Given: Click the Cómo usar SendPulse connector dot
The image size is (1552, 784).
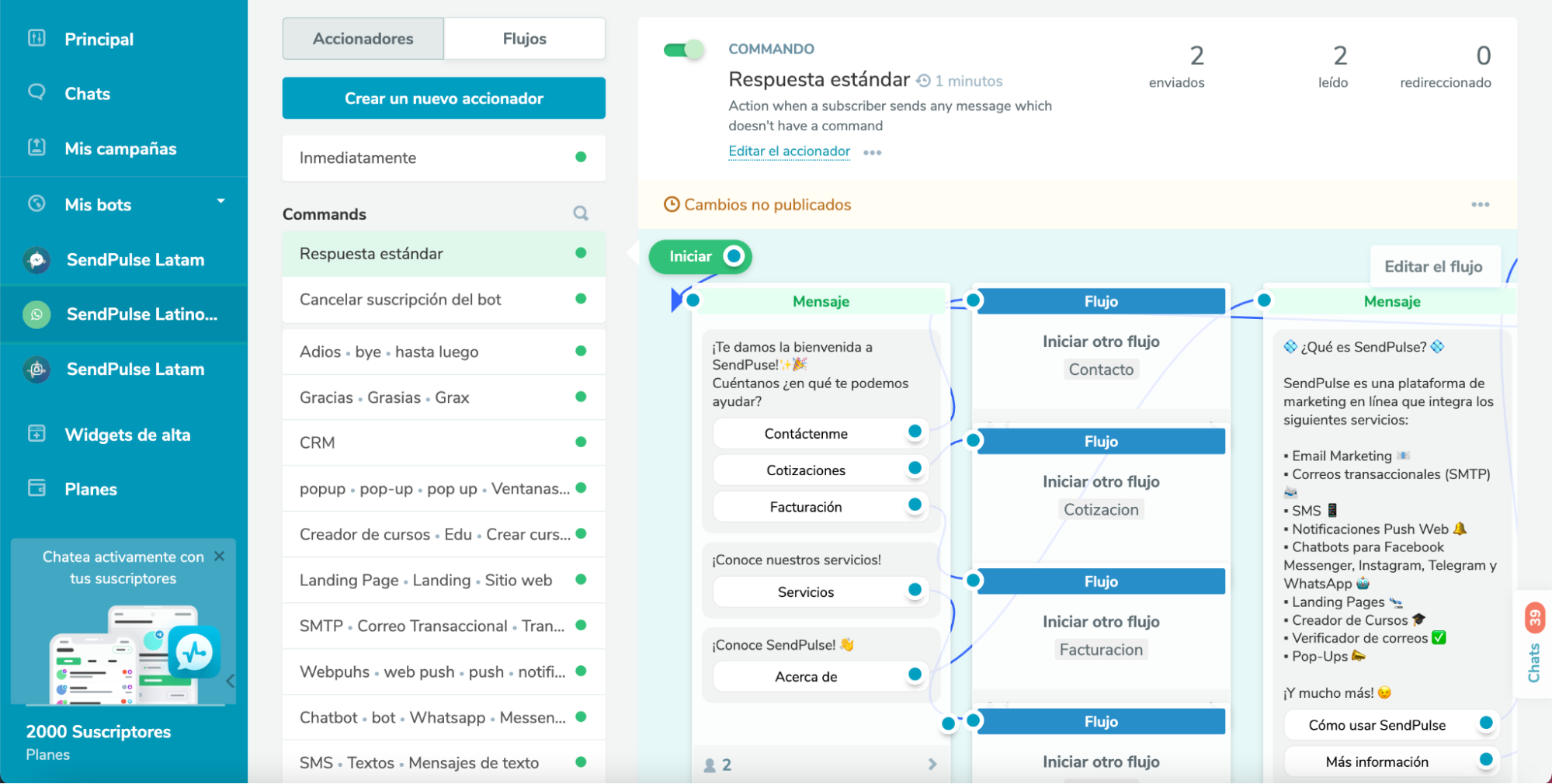Looking at the screenshot, I should [x=1486, y=723].
